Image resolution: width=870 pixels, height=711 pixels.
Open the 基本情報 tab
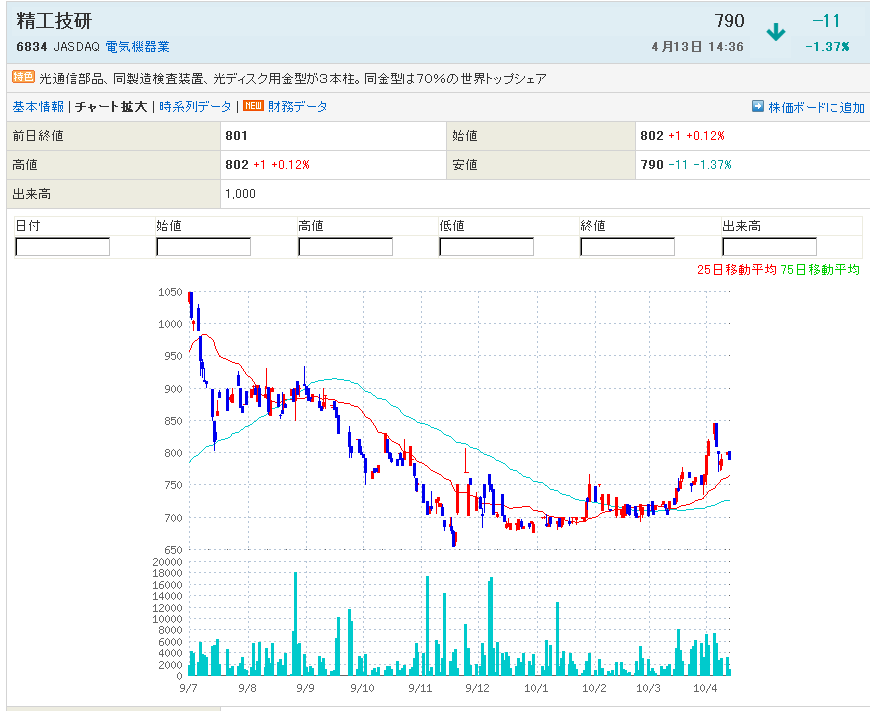tap(38, 107)
